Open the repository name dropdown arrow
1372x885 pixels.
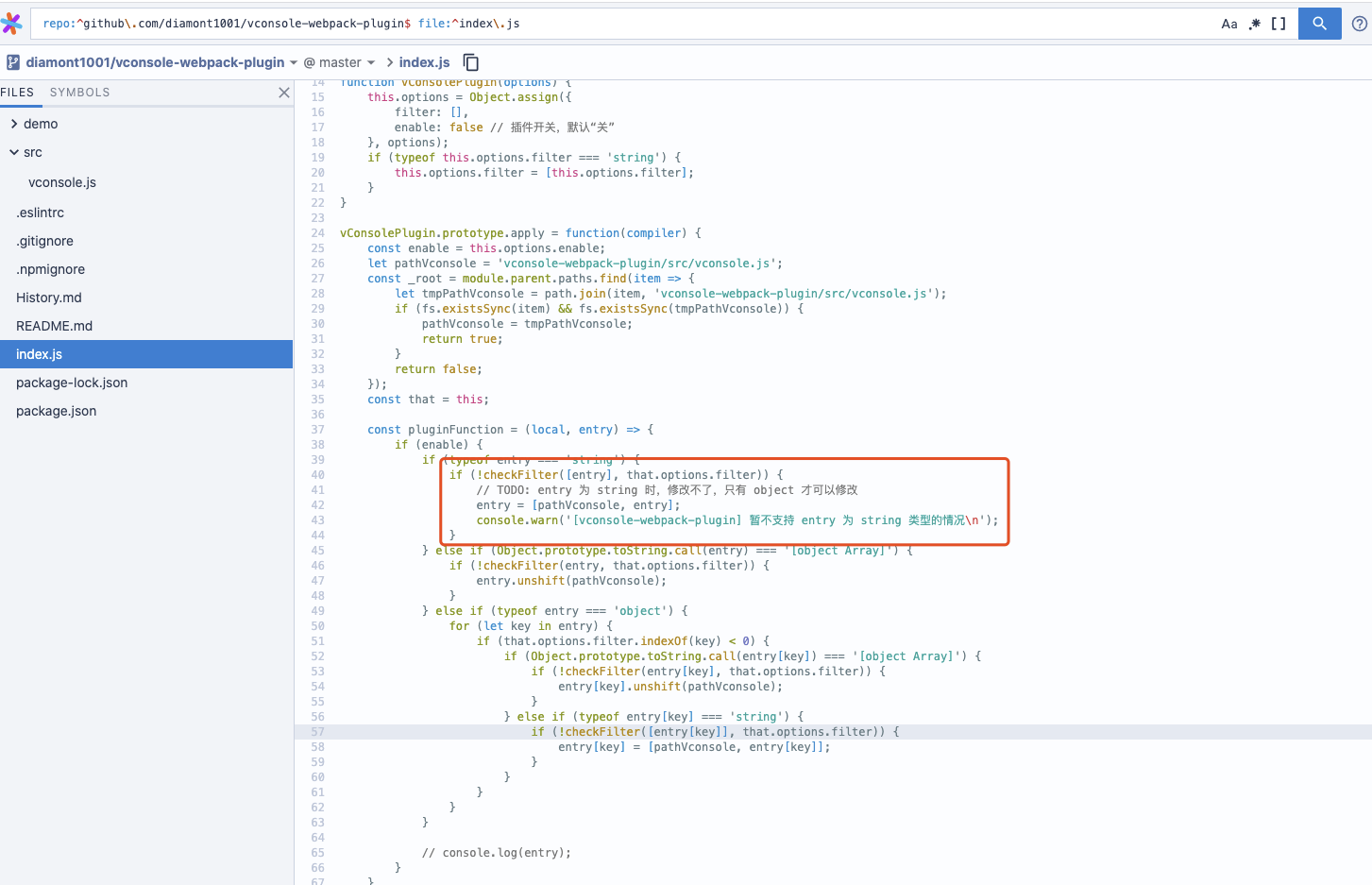click(294, 63)
